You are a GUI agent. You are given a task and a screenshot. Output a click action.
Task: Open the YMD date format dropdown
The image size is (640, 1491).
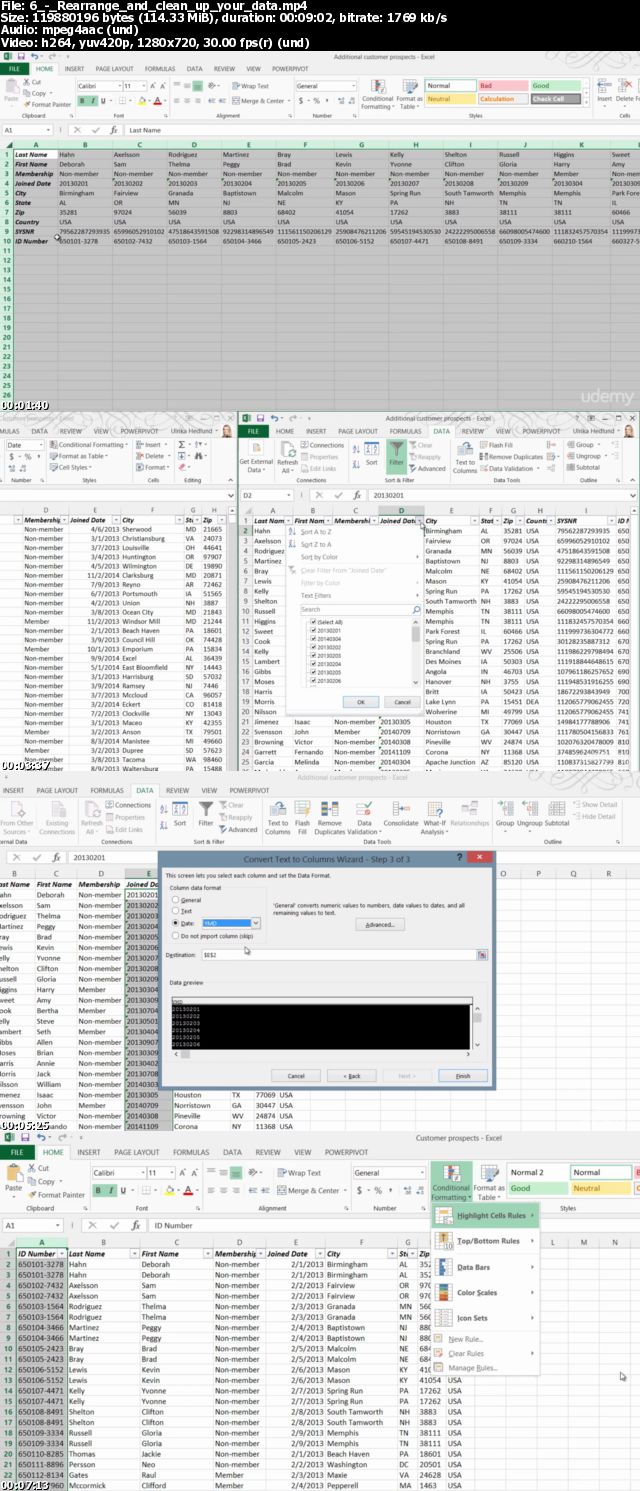point(258,923)
